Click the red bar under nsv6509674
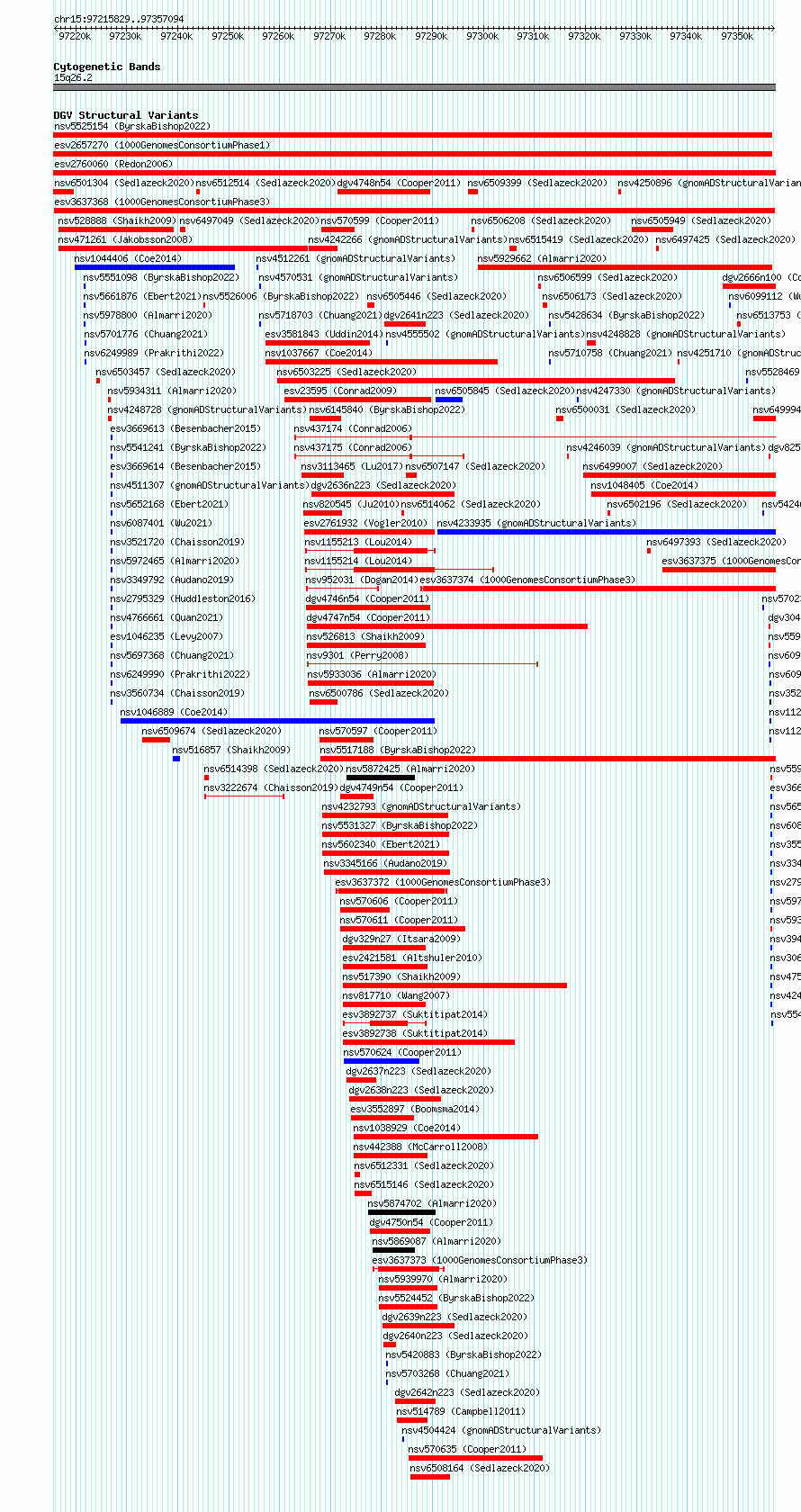 click(156, 740)
